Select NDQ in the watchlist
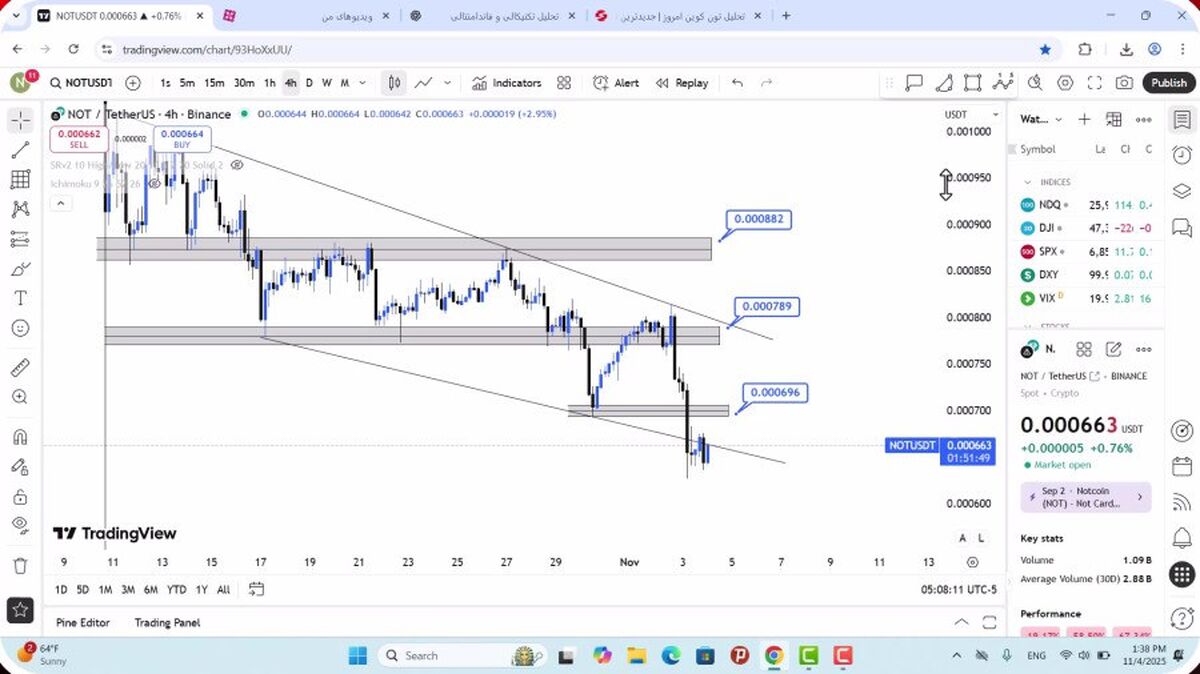This screenshot has height=674, width=1200. point(1085,205)
